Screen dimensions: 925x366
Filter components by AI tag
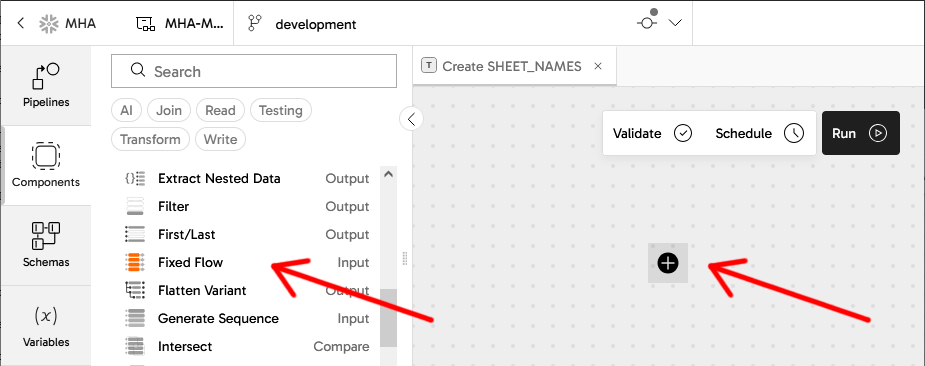tap(126, 110)
